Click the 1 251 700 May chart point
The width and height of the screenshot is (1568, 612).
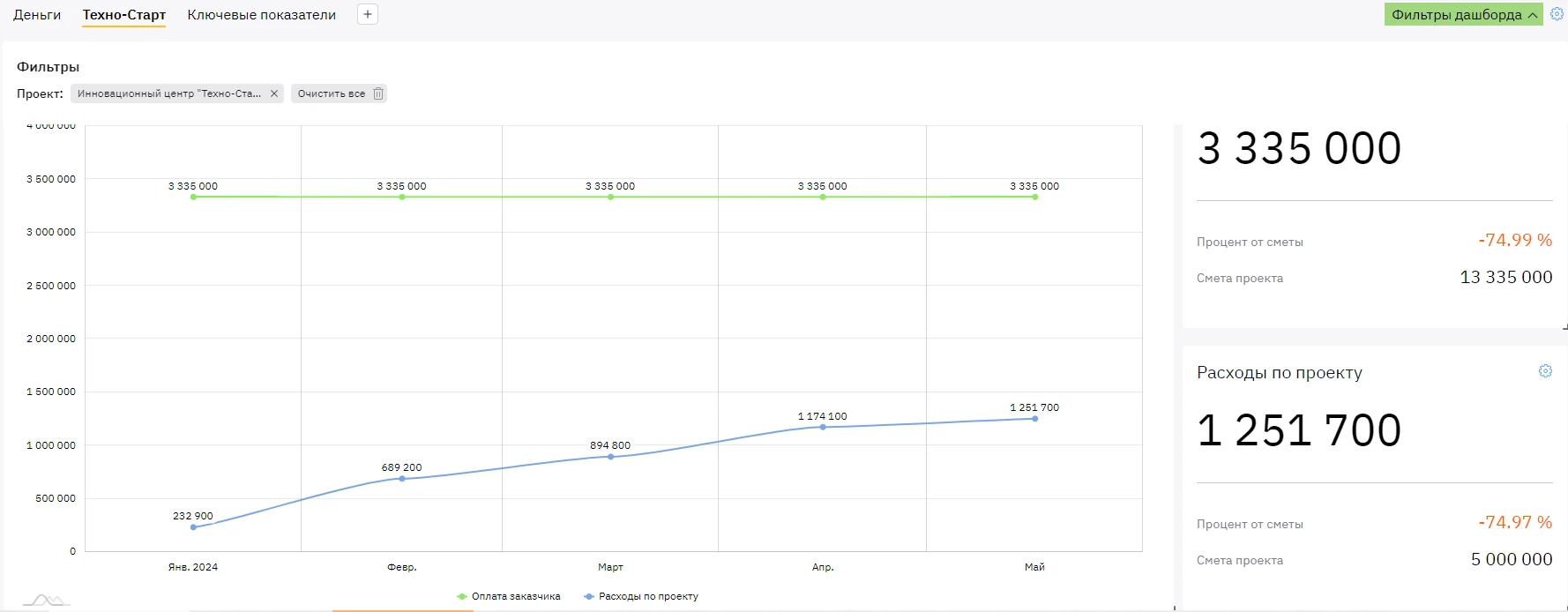click(1034, 419)
